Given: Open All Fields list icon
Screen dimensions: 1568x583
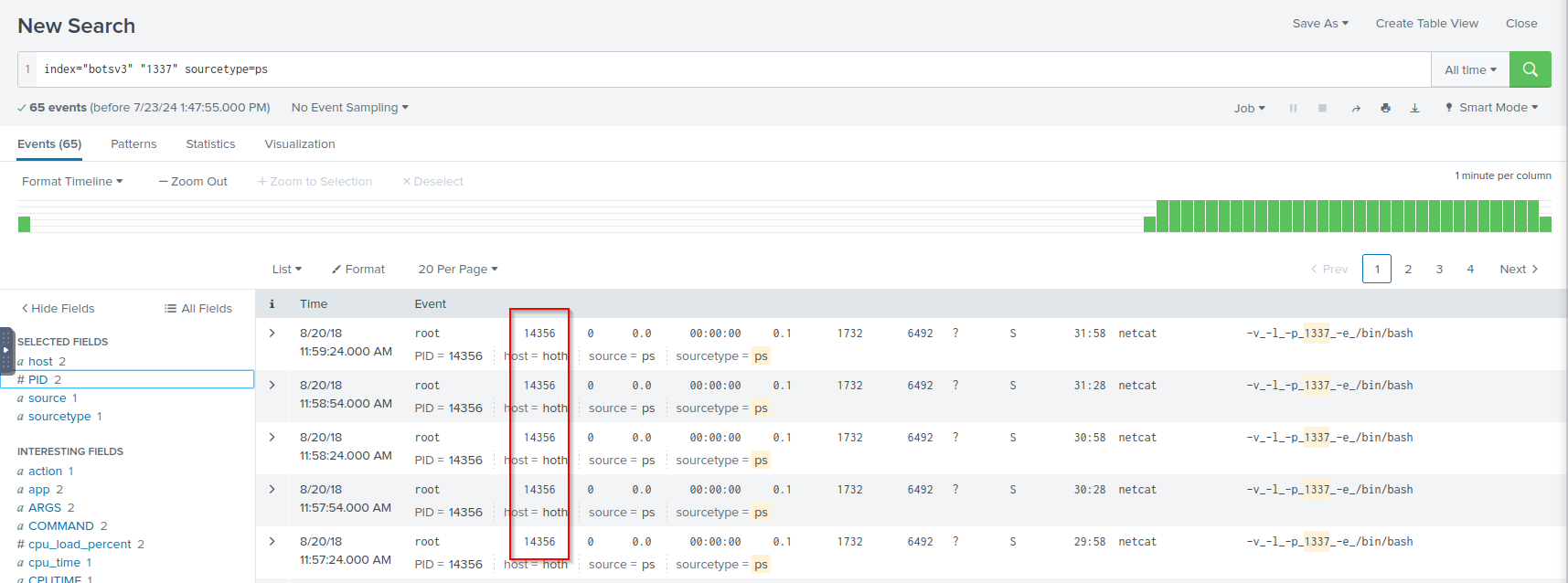Looking at the screenshot, I should tap(170, 309).
